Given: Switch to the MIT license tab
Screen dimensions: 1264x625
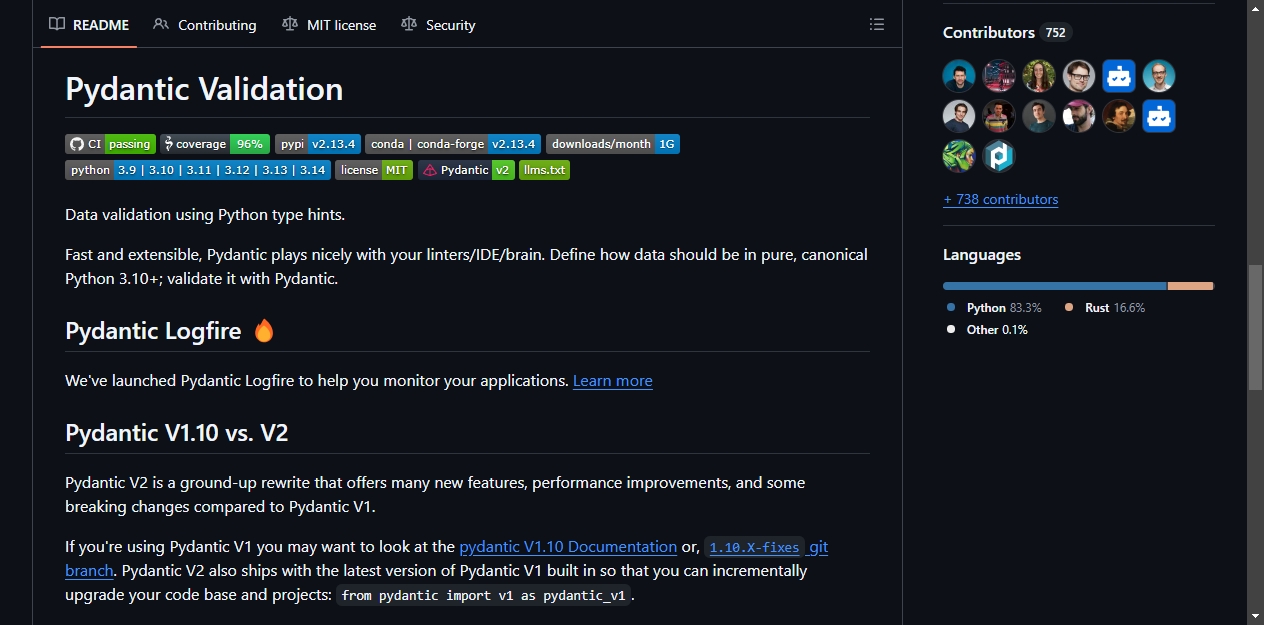Looking at the screenshot, I should click(329, 25).
